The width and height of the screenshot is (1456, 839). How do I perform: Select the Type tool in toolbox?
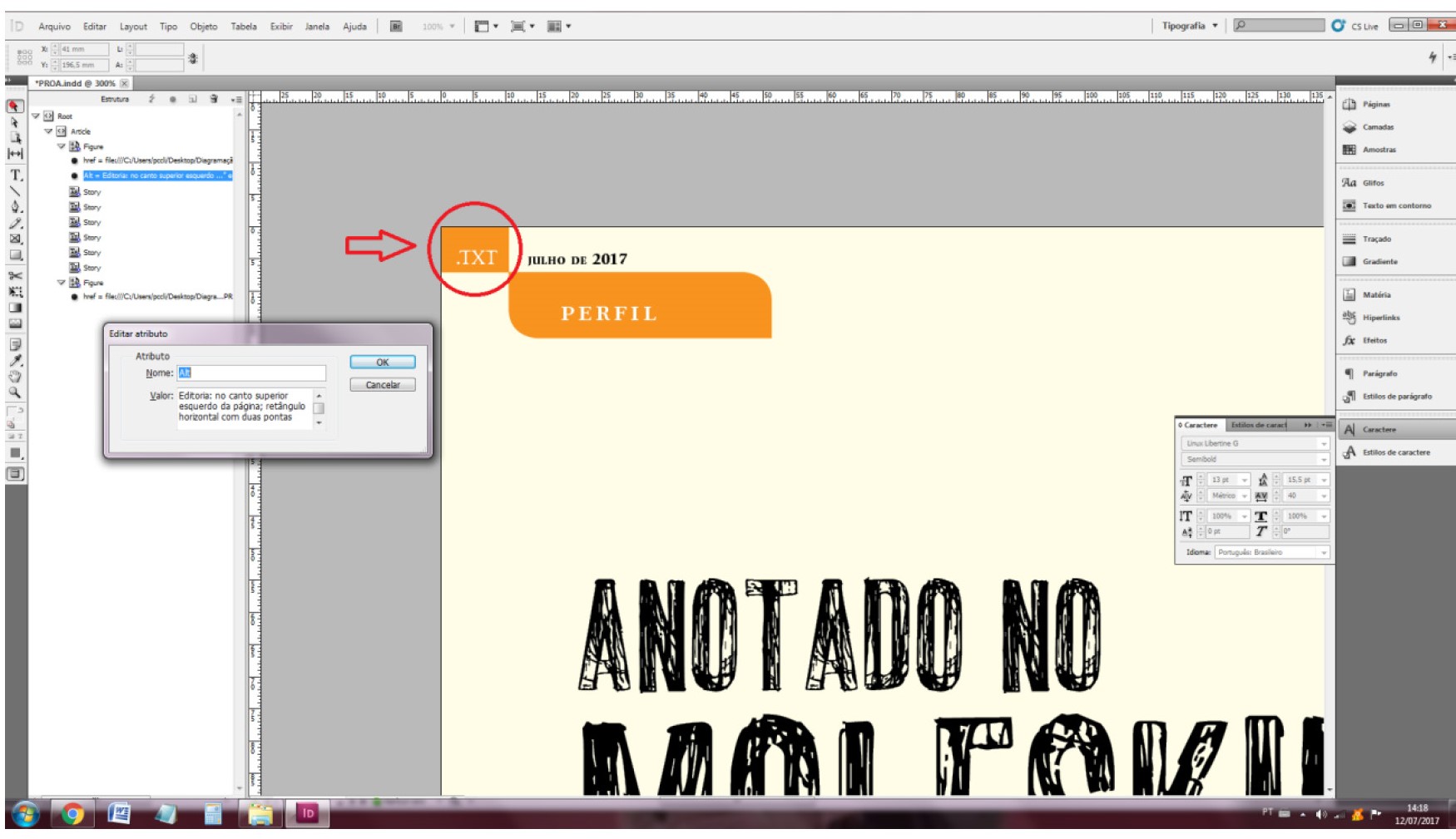[15, 175]
